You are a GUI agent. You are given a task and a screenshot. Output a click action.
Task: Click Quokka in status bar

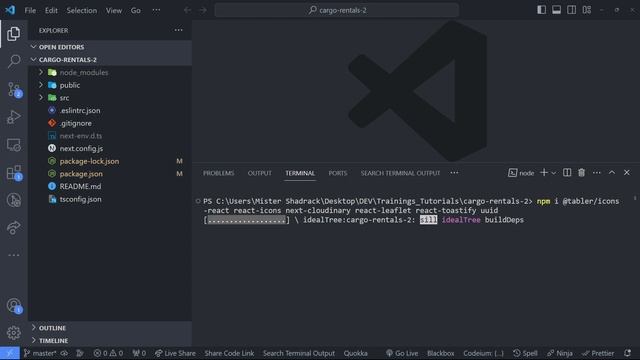click(356, 353)
